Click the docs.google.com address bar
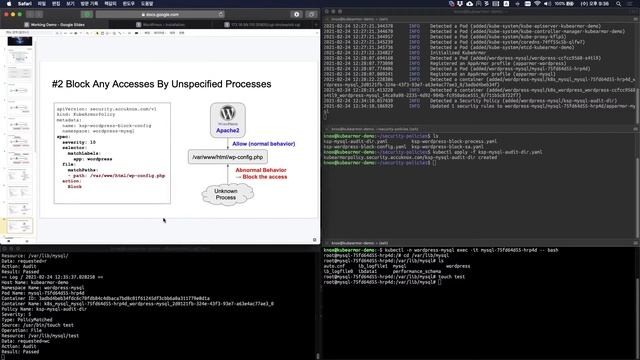 coord(160,14)
